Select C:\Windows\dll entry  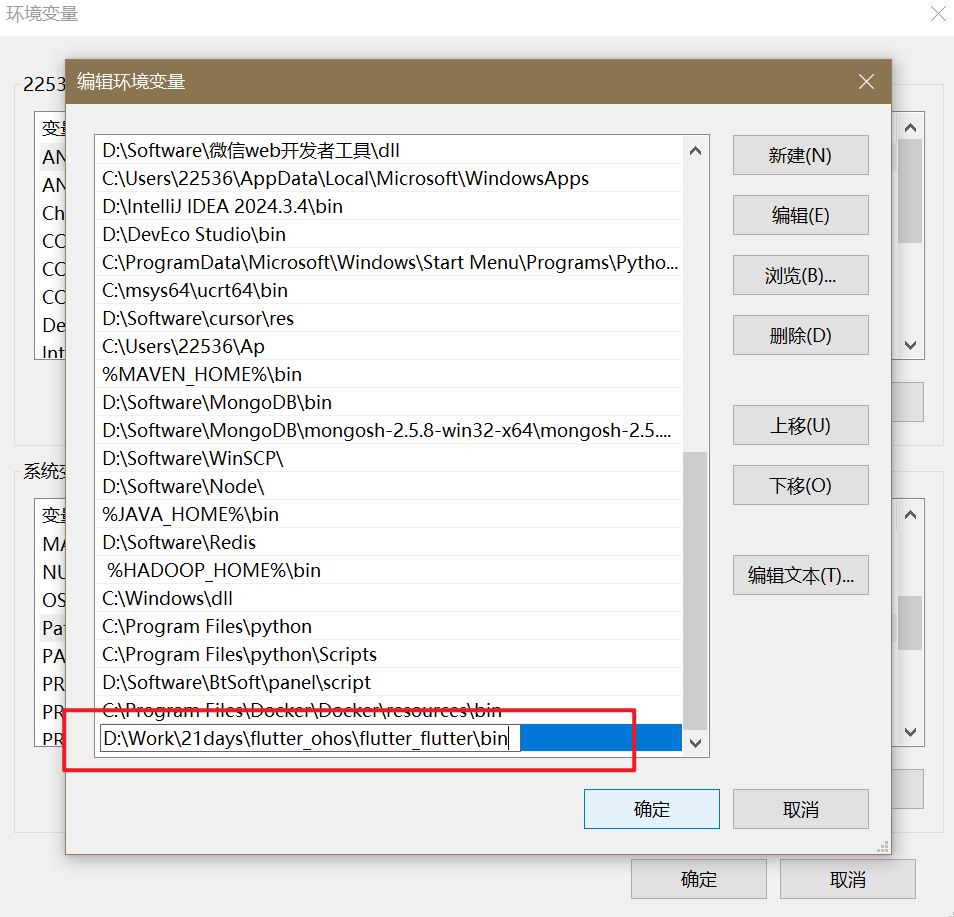point(389,598)
